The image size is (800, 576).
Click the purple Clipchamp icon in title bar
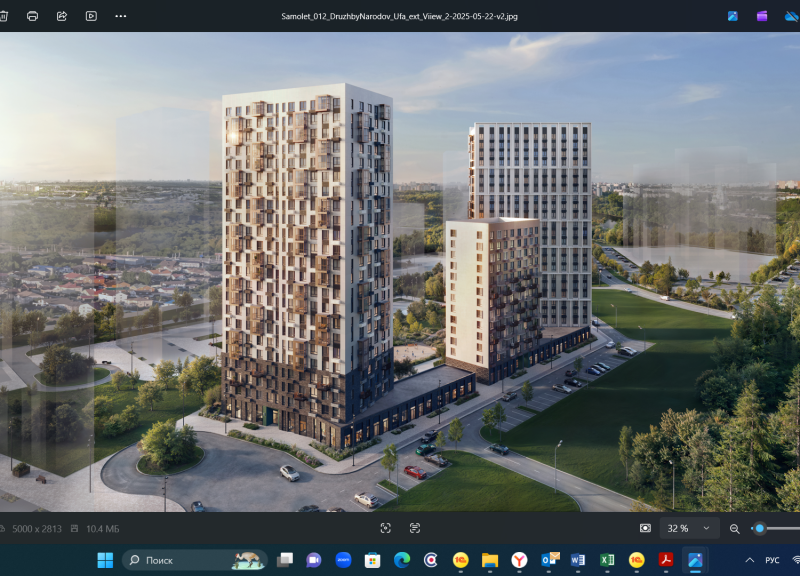(763, 16)
